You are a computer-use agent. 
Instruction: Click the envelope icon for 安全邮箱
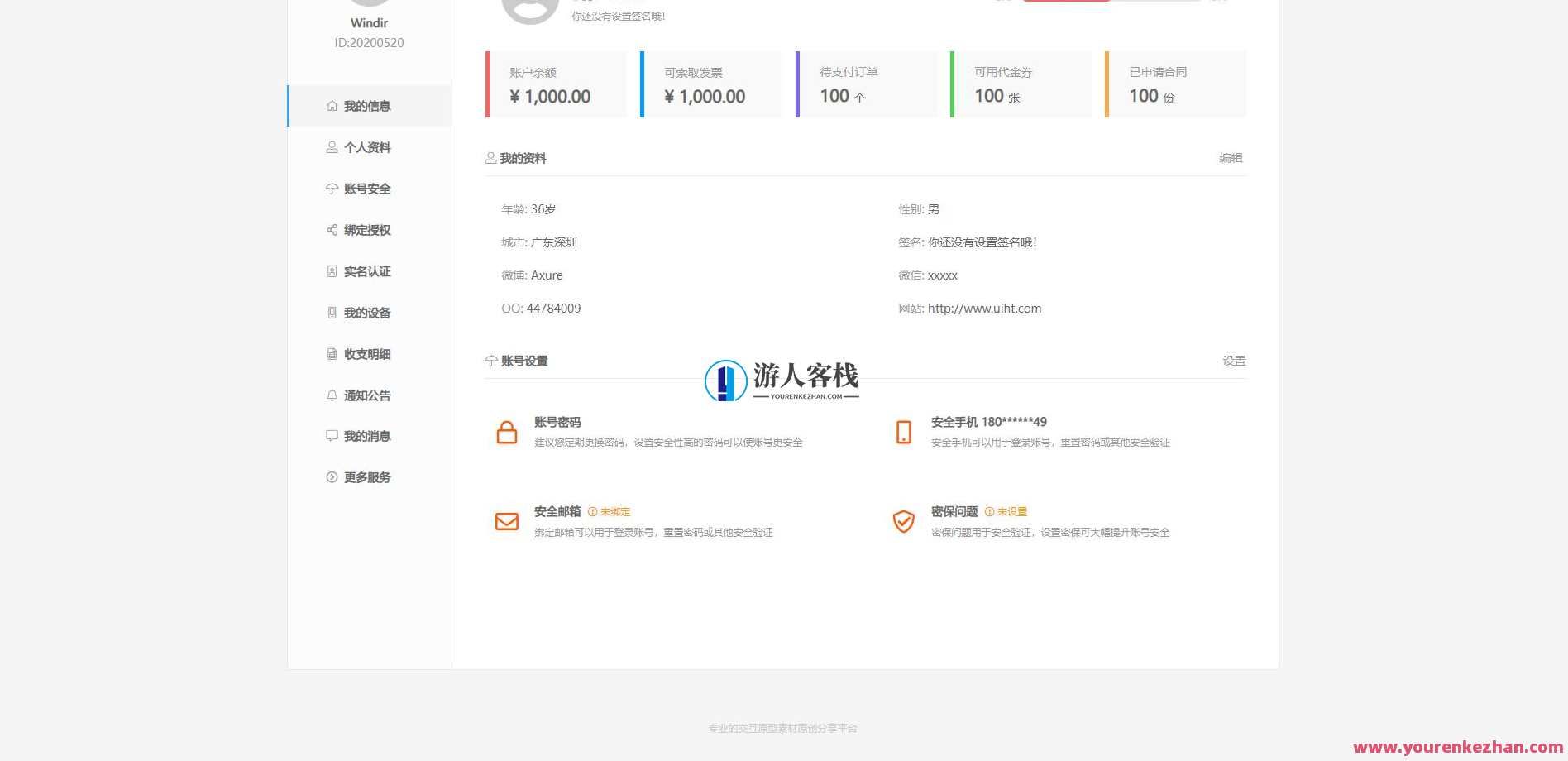[507, 521]
